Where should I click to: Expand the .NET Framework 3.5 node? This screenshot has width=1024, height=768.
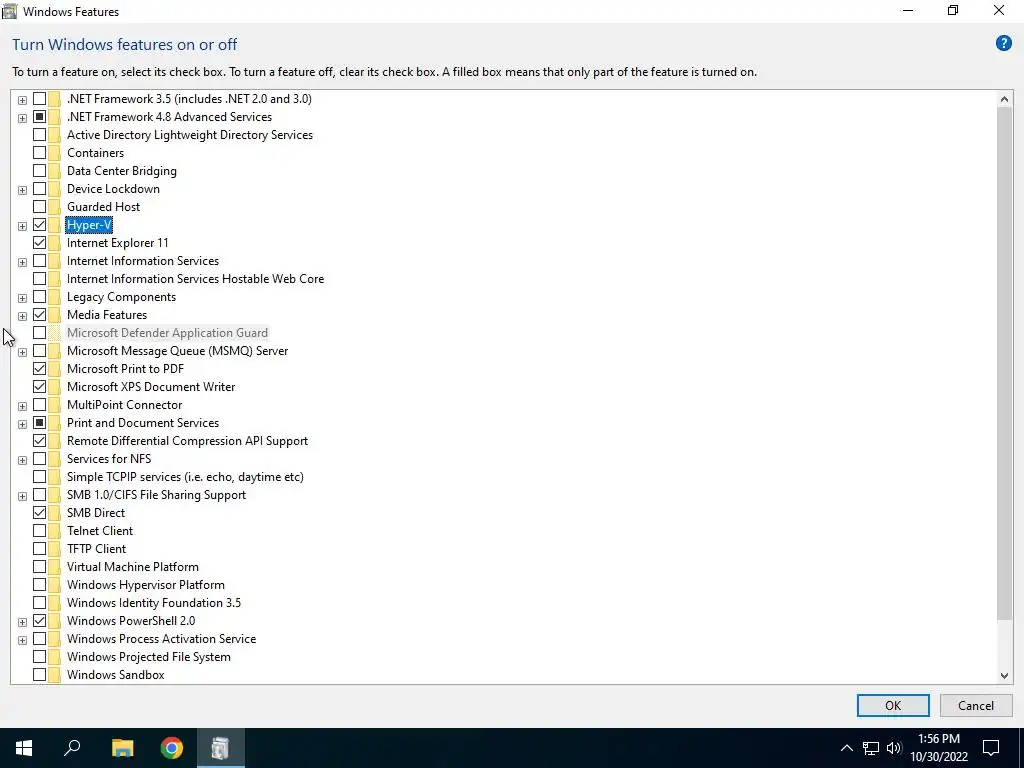point(22,100)
